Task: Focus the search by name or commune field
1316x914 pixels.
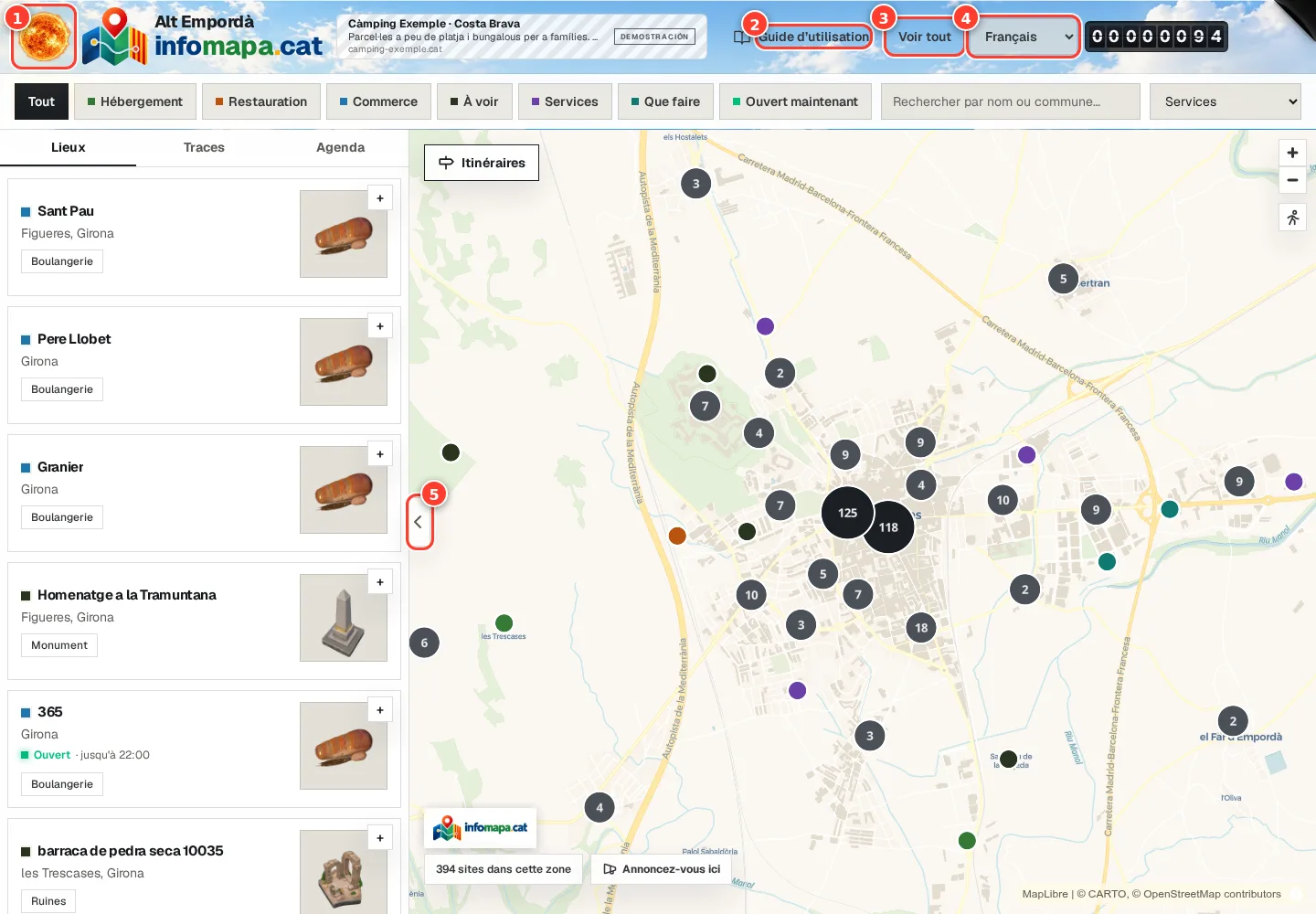Action: [x=1010, y=101]
